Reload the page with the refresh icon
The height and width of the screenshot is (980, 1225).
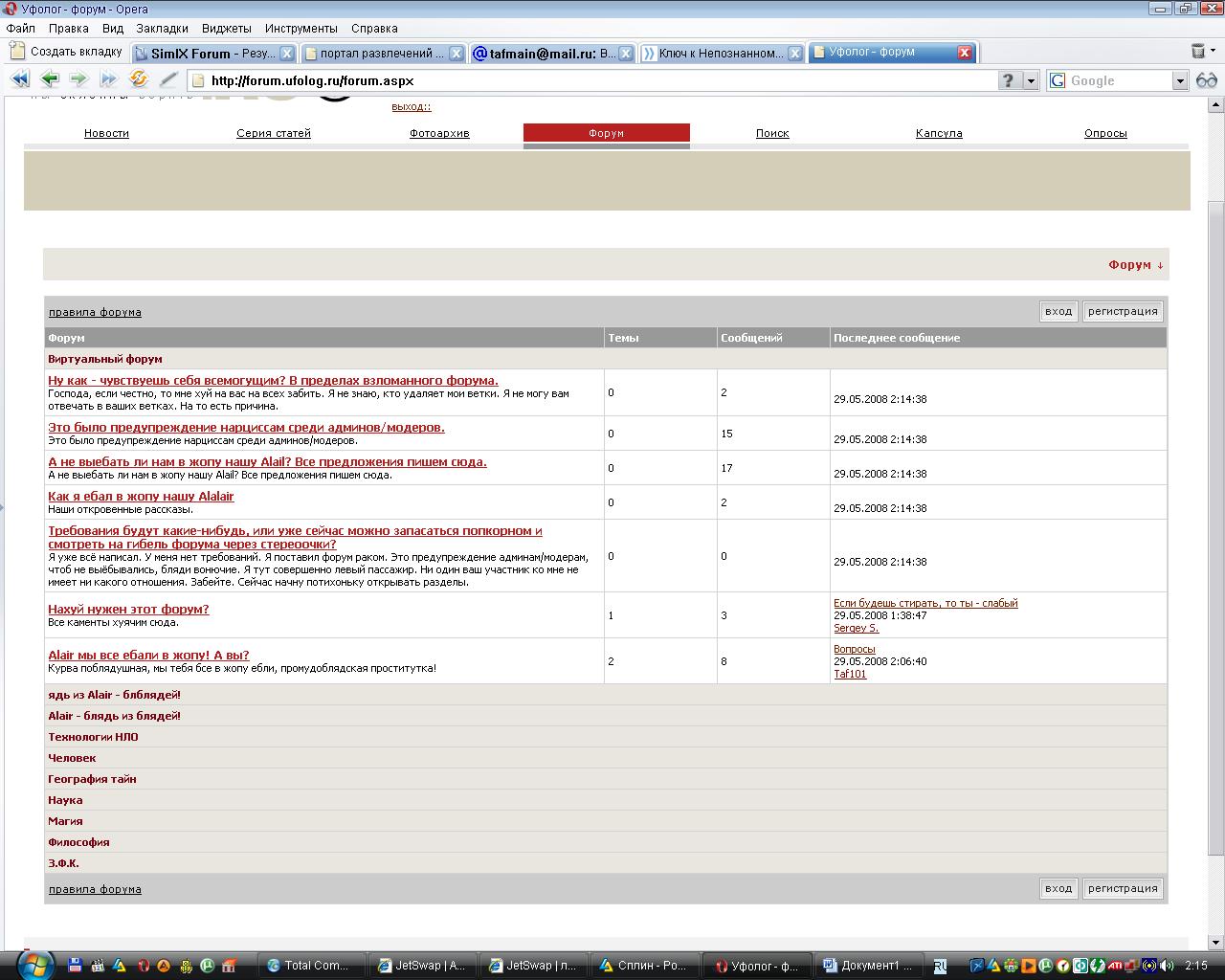click(x=139, y=80)
